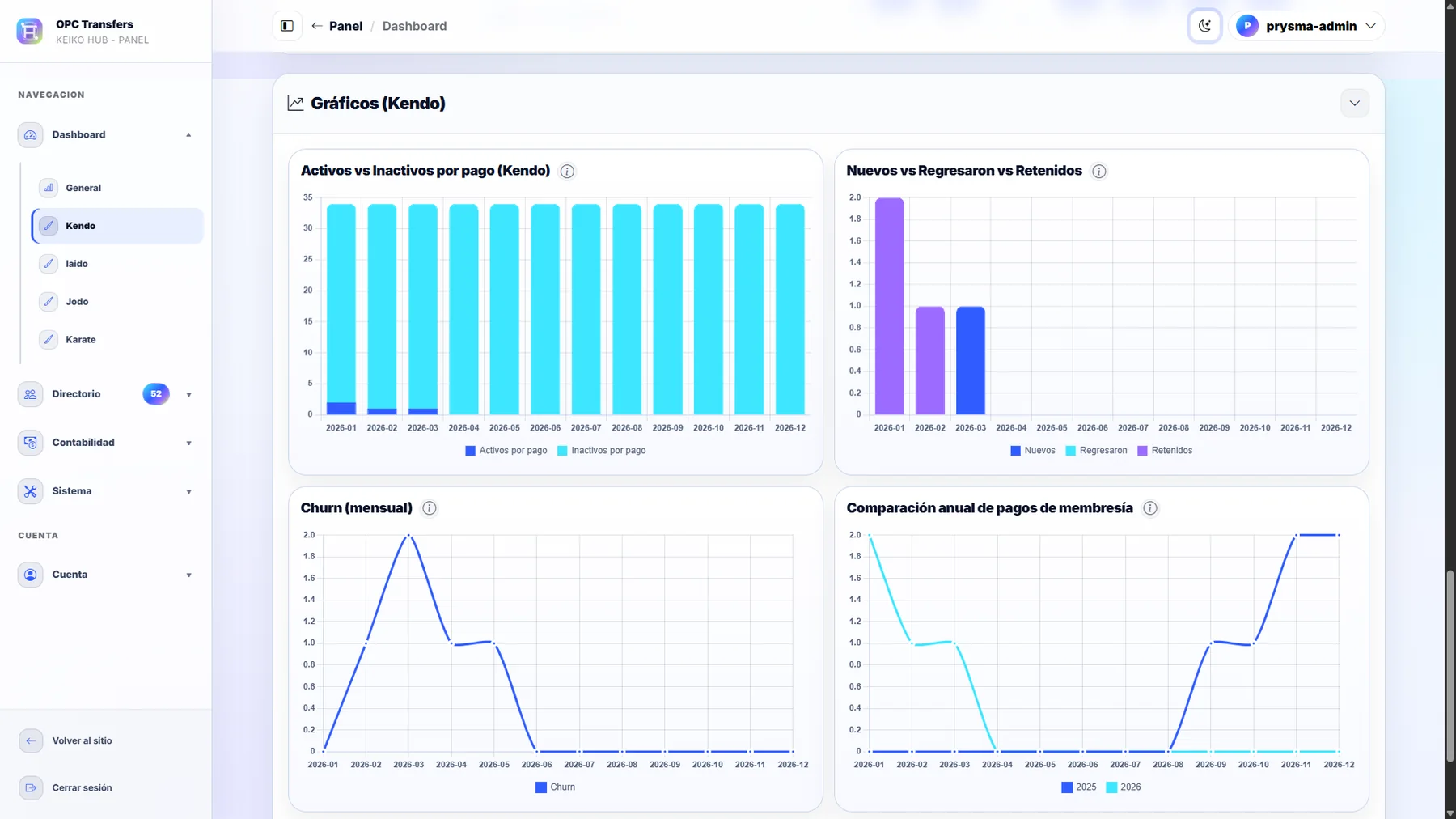Viewport: 1456px width, 819px height.
Task: Expand the Directorio arrow
Action: [188, 395]
